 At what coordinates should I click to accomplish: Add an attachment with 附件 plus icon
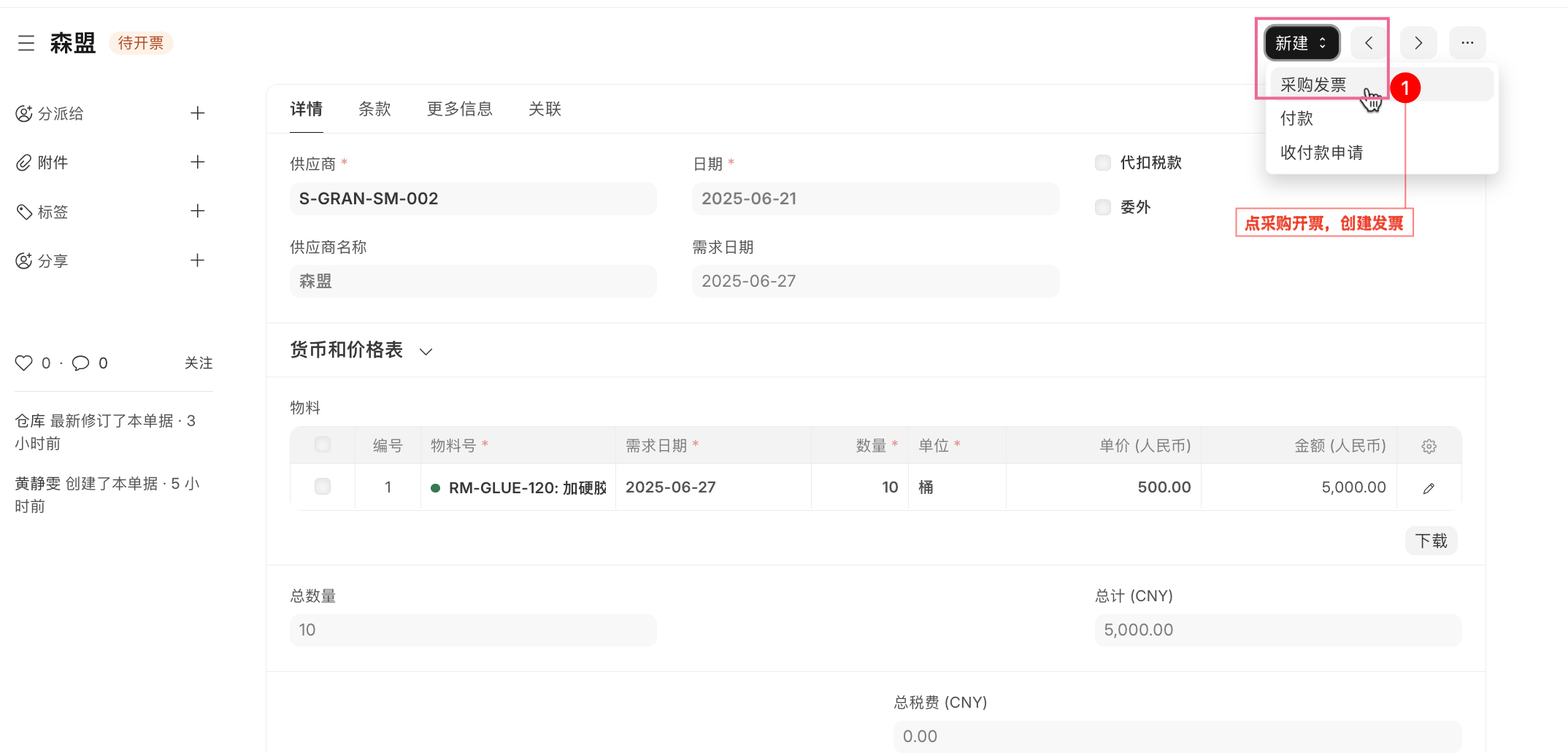[x=197, y=162]
